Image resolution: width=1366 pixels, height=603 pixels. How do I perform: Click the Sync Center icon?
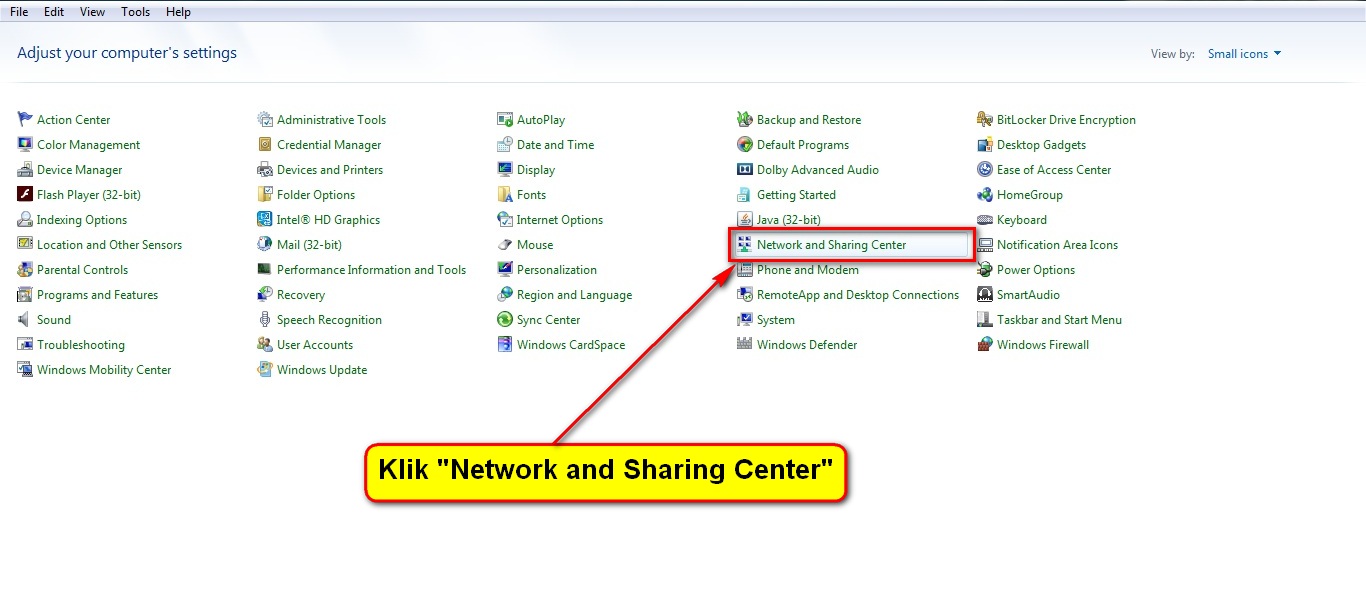click(505, 320)
